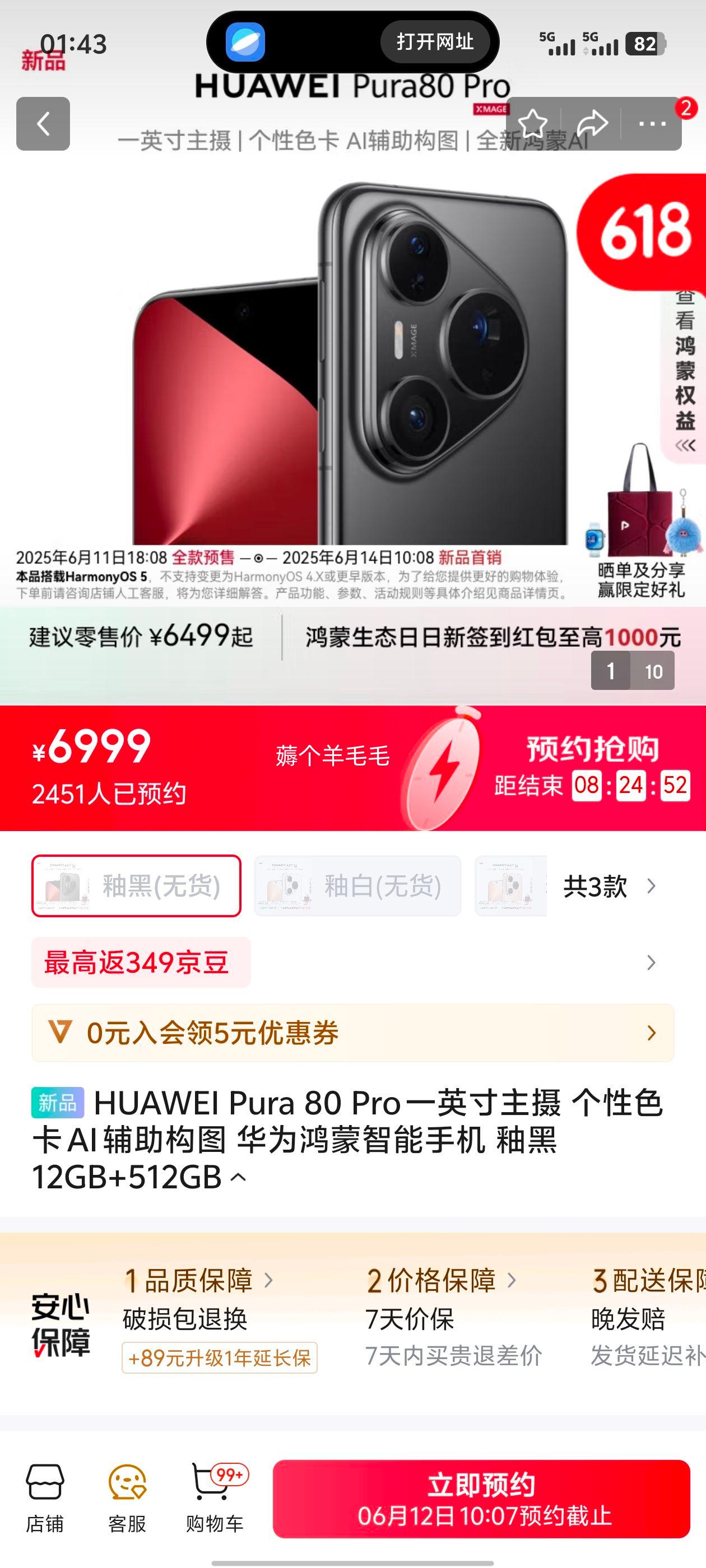Screen dimensions: 706x1568
Task: Select the 釉白 color variant
Action: [x=357, y=886]
